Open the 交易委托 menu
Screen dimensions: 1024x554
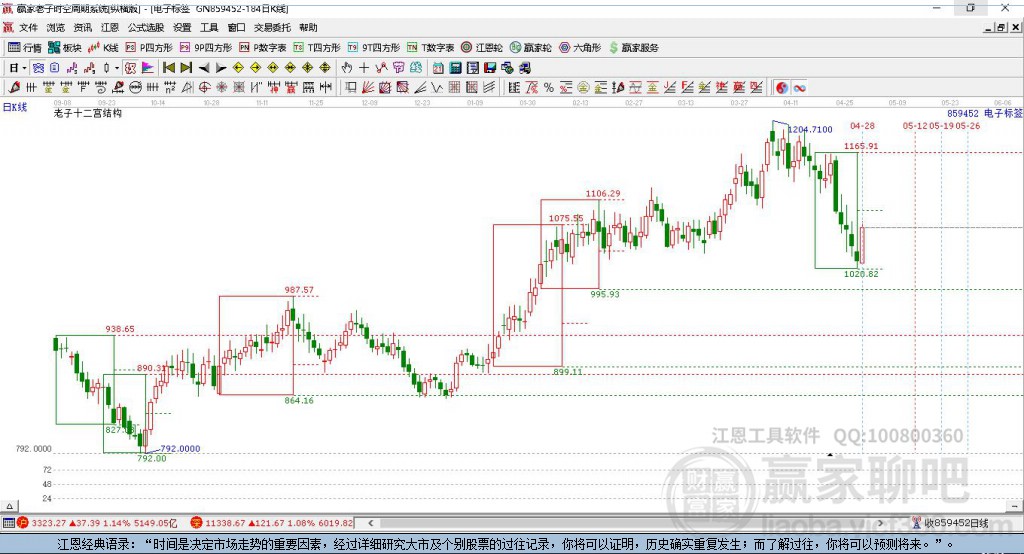tap(272, 27)
